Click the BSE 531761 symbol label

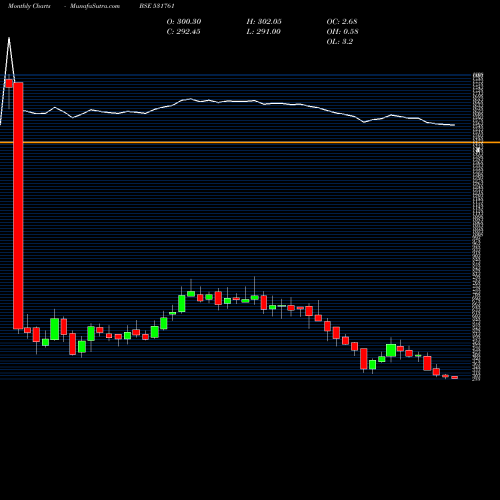(x=157, y=6)
